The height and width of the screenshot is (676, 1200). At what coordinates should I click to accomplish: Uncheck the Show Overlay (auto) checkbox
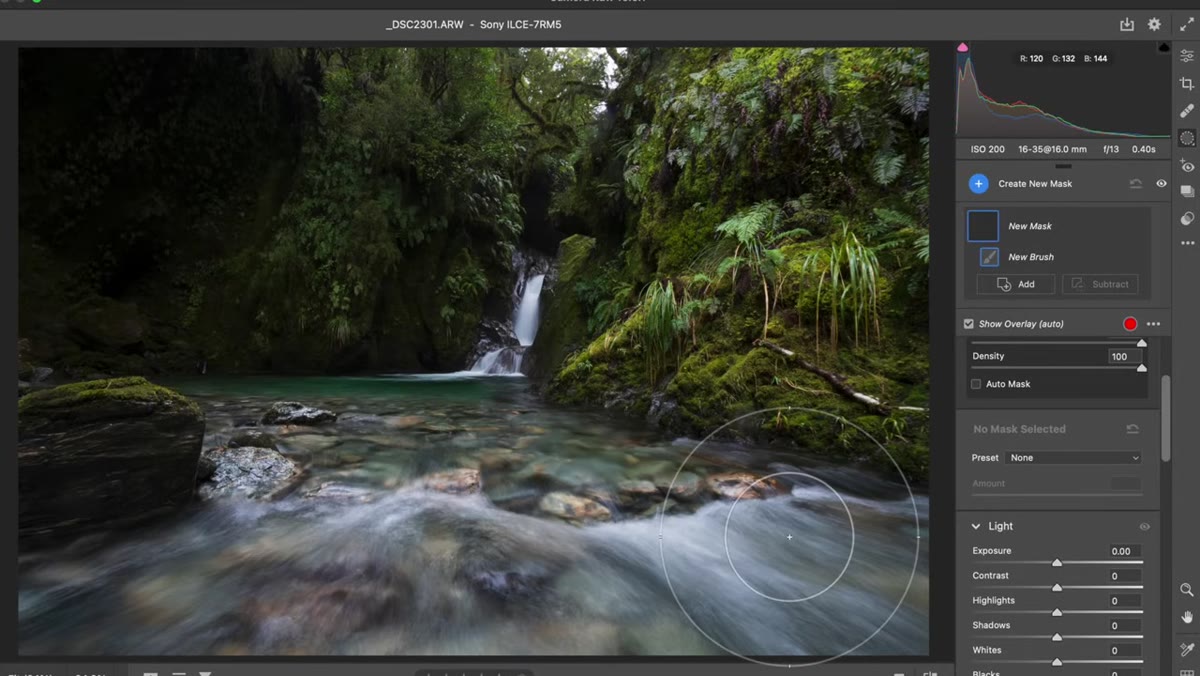(969, 324)
